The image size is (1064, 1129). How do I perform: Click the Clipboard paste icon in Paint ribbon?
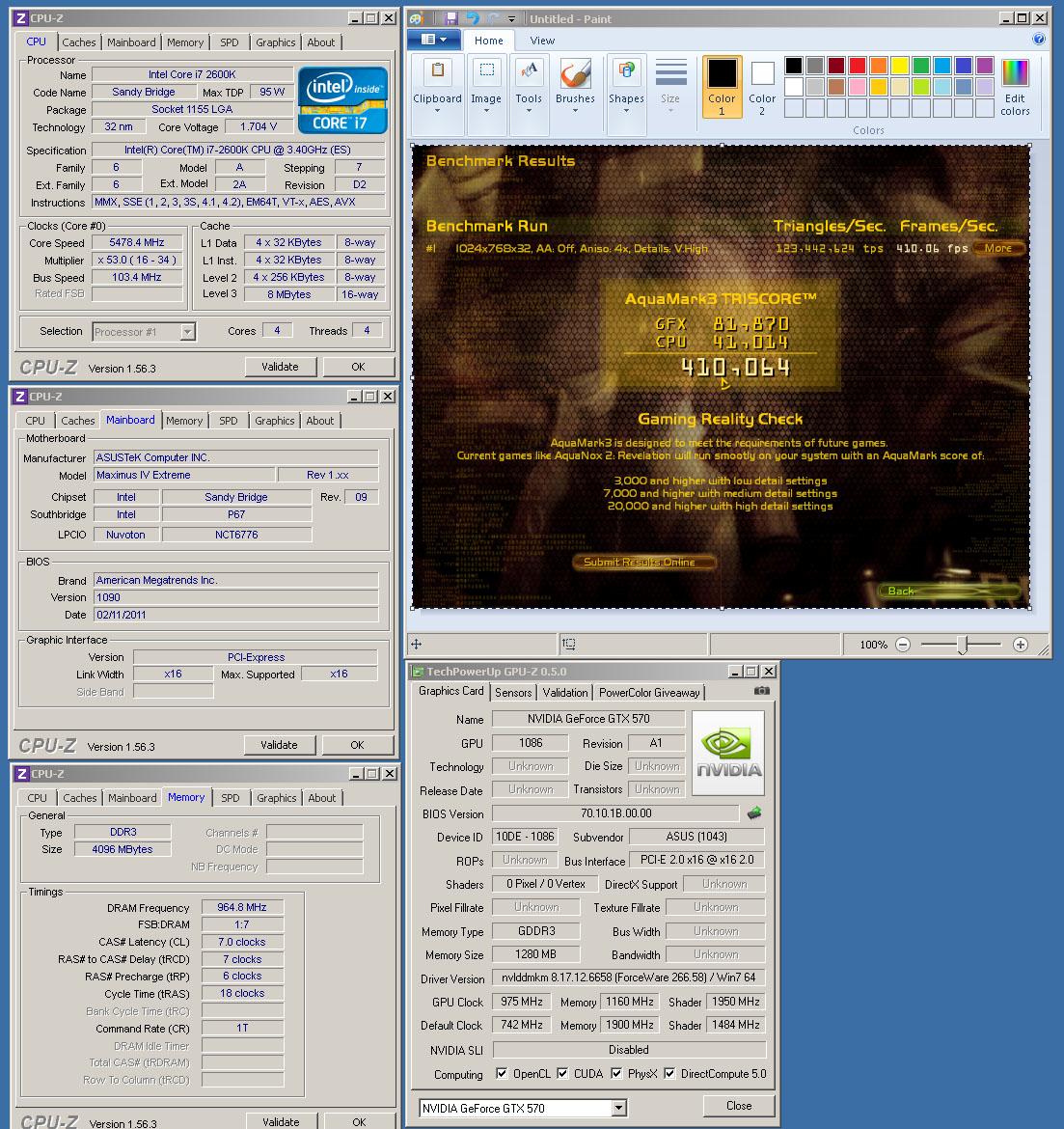tap(438, 70)
